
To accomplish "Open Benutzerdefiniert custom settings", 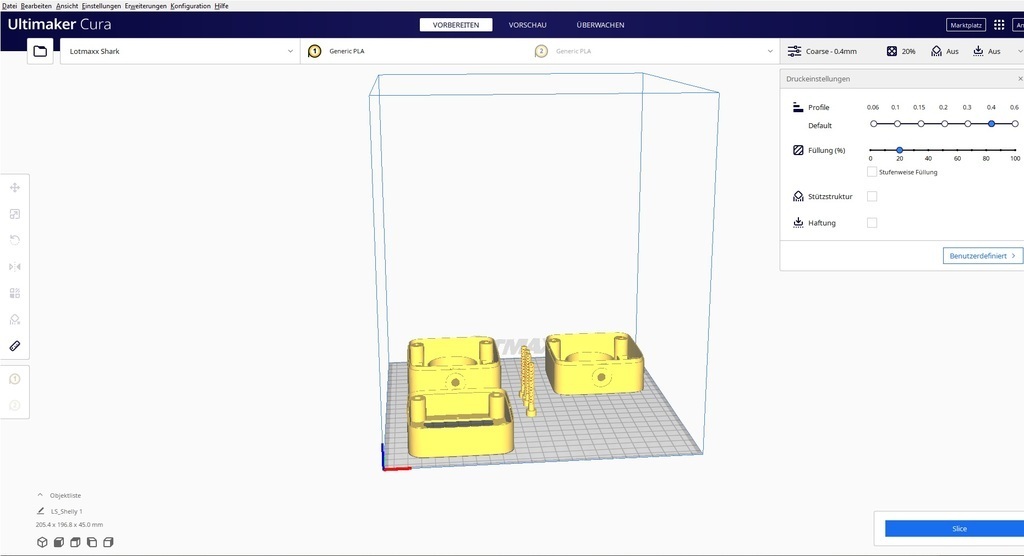I will (x=982, y=255).
